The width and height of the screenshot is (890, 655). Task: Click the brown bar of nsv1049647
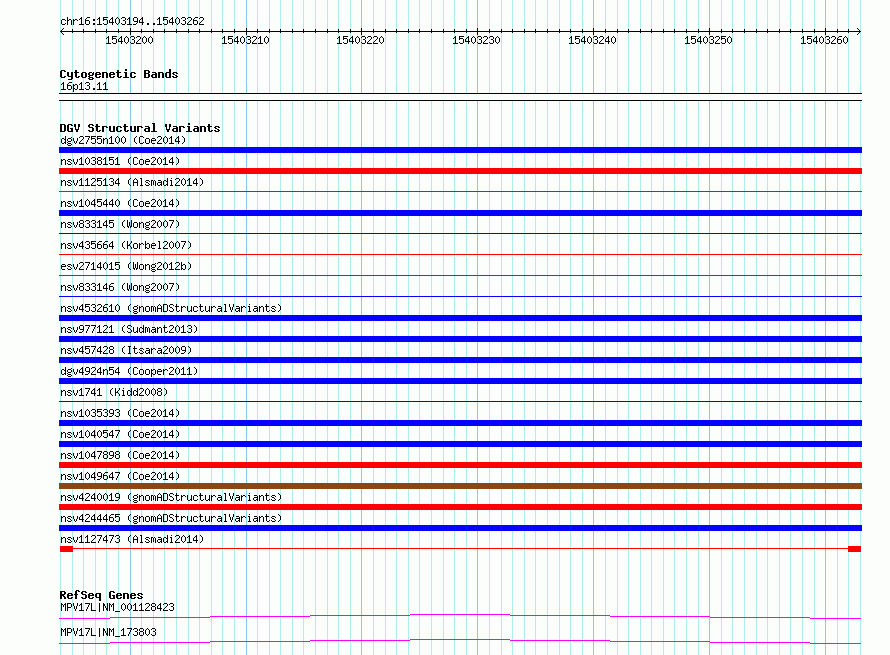pos(460,486)
